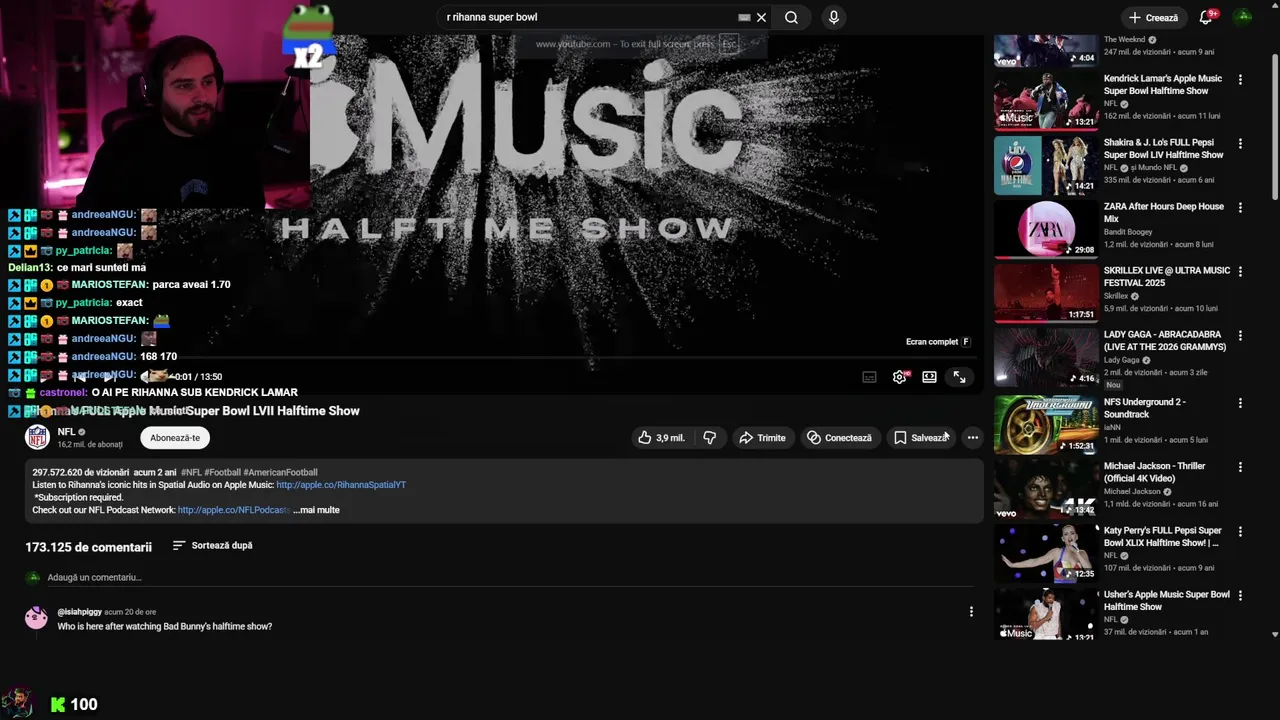The image size is (1280, 720).
Task: Click the #AmericanFootball hashtag
Action: 280,472
